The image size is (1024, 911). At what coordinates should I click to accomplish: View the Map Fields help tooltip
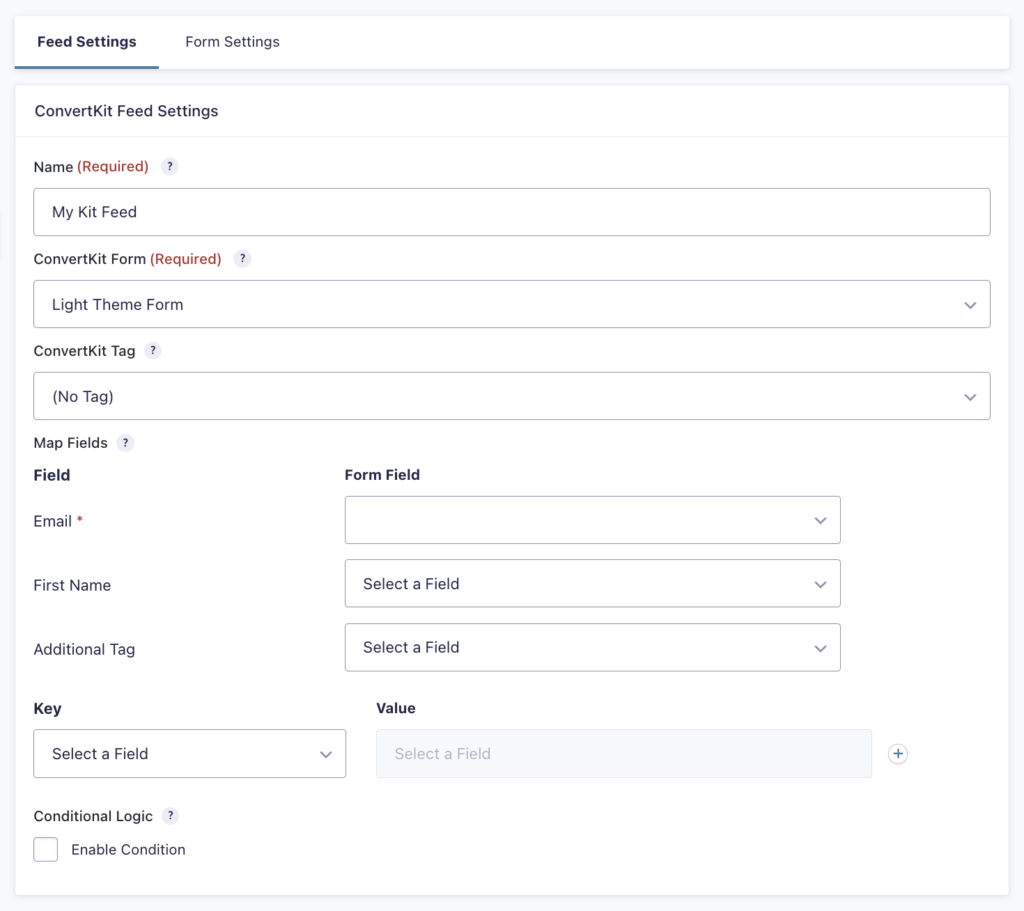[x=124, y=443]
